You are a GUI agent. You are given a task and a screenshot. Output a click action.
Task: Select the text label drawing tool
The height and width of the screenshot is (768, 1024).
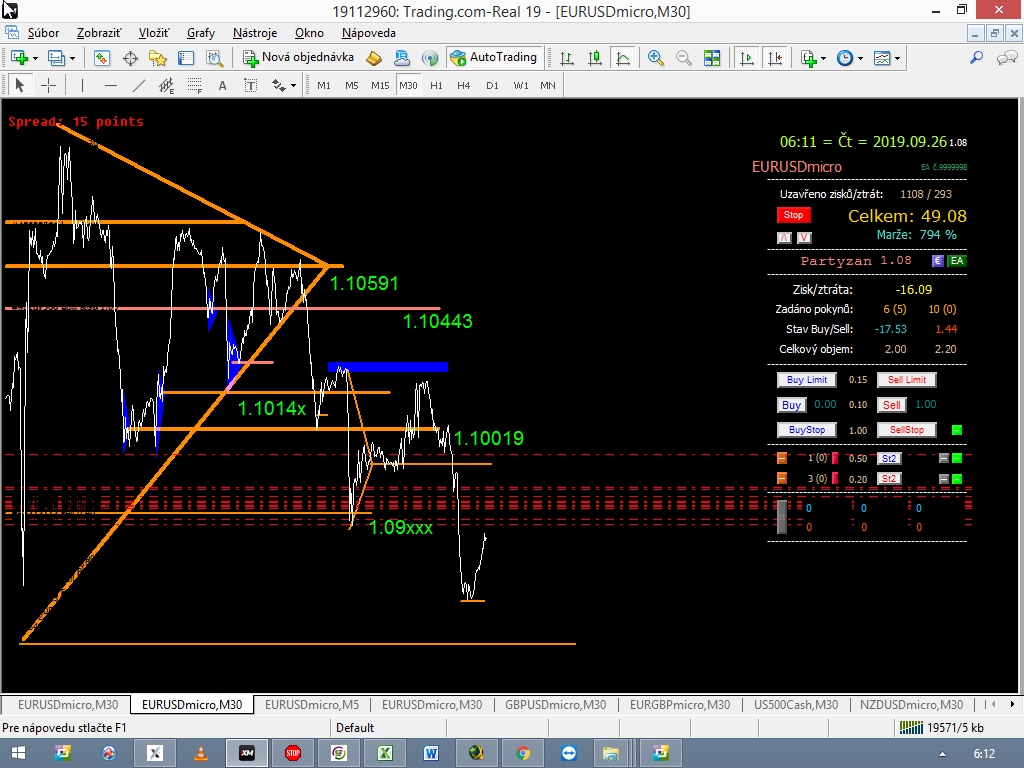tap(222, 85)
